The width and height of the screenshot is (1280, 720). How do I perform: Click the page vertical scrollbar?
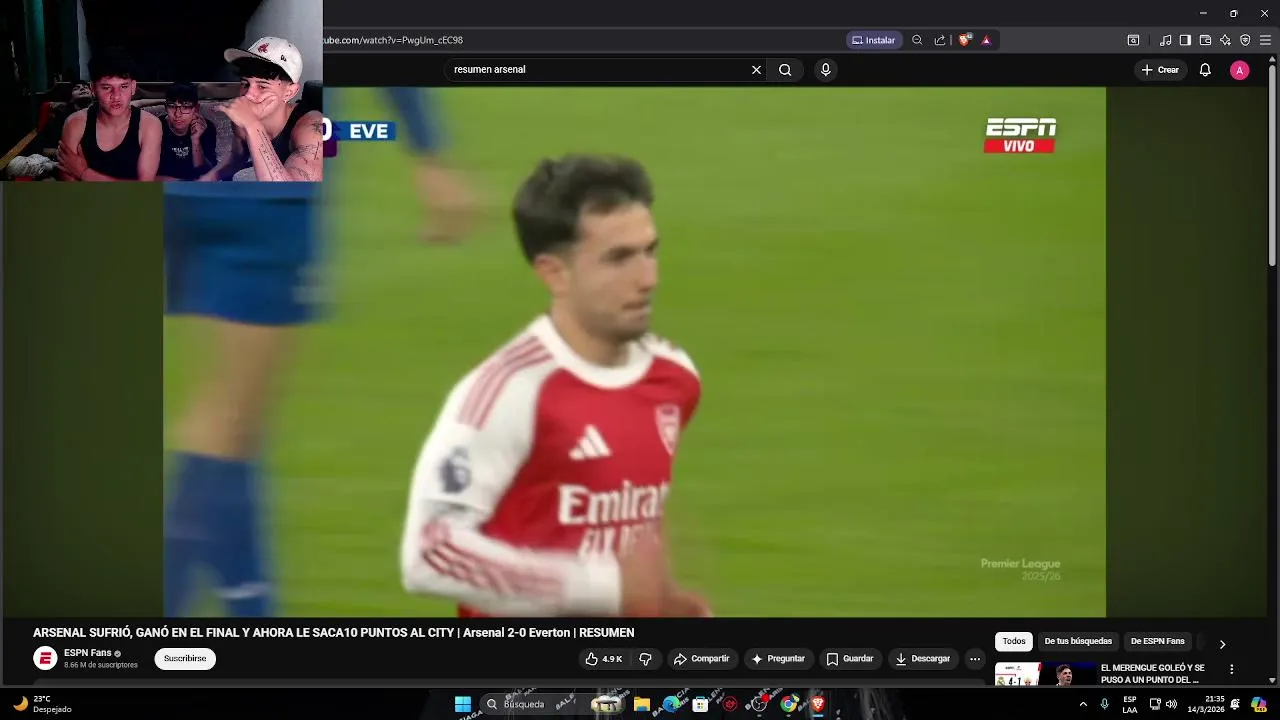coord(1272,164)
